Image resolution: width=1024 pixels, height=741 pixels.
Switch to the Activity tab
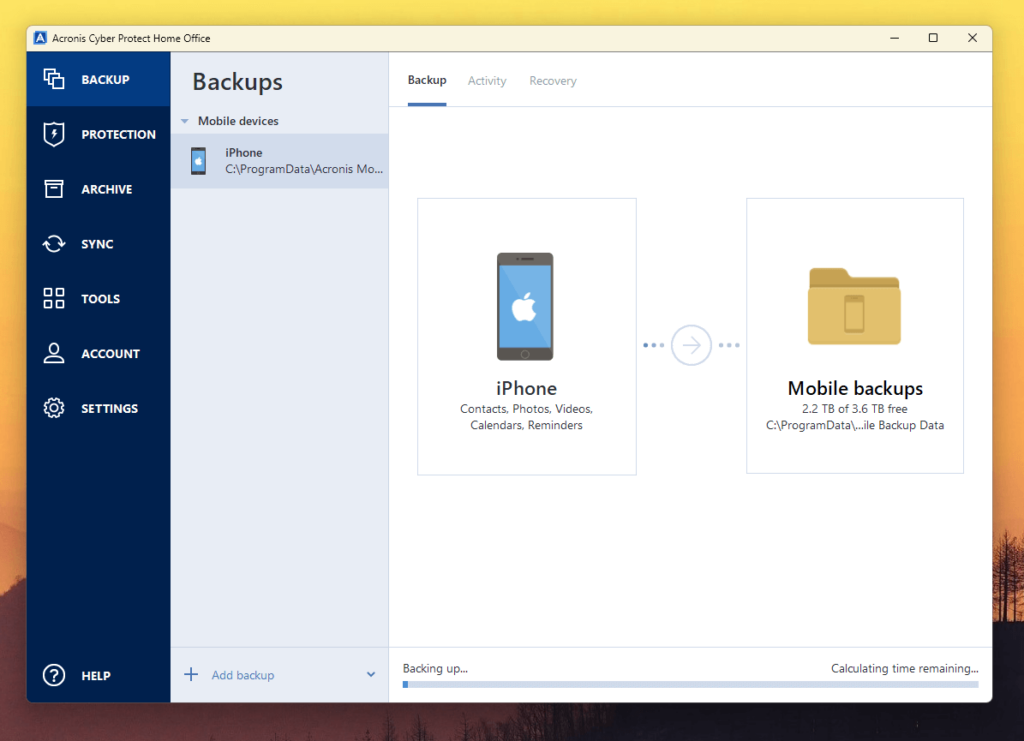487,81
